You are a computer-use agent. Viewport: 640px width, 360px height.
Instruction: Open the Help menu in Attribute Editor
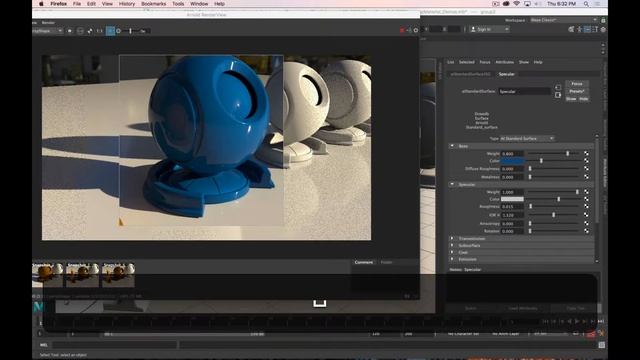538,62
